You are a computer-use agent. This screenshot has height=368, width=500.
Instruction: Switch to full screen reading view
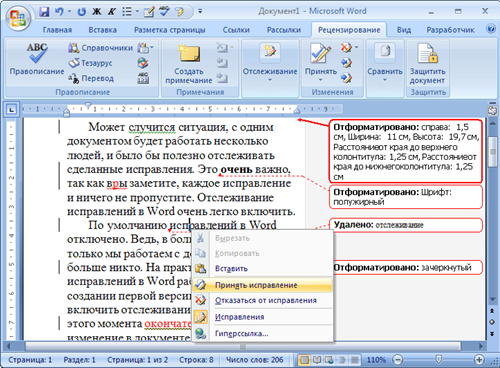tap(317, 360)
